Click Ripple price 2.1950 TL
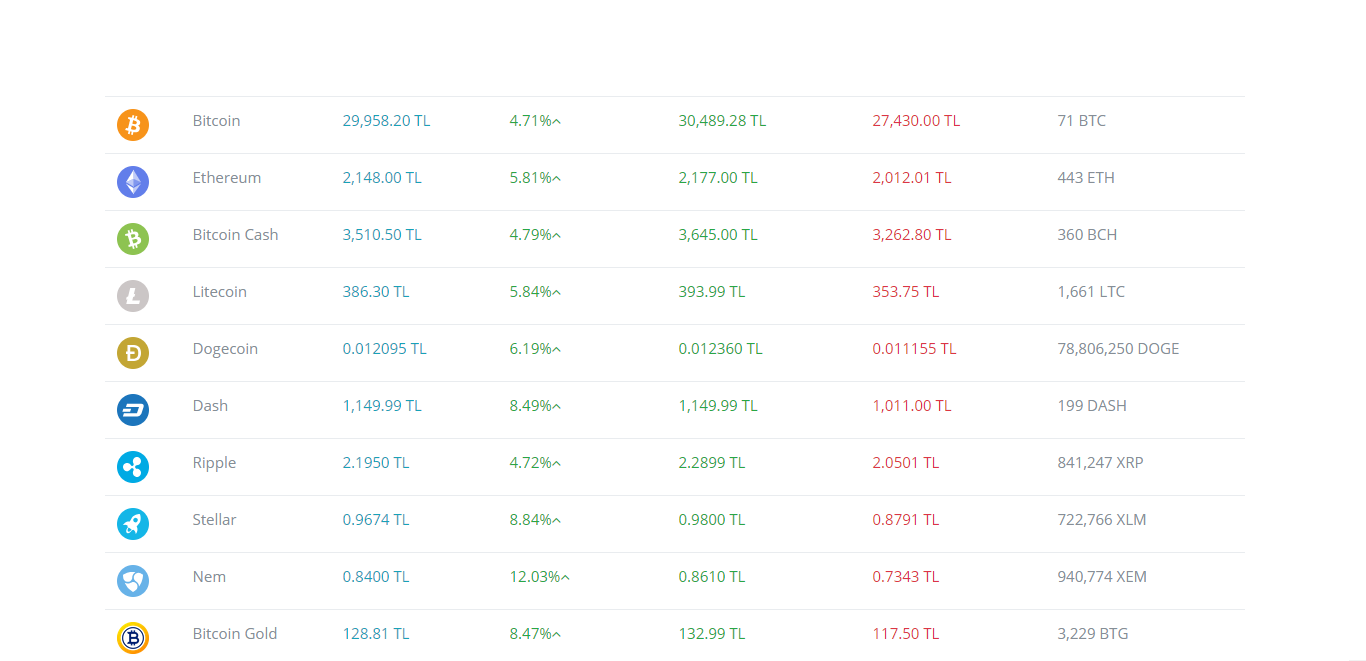The image size is (1366, 661). pos(376,463)
